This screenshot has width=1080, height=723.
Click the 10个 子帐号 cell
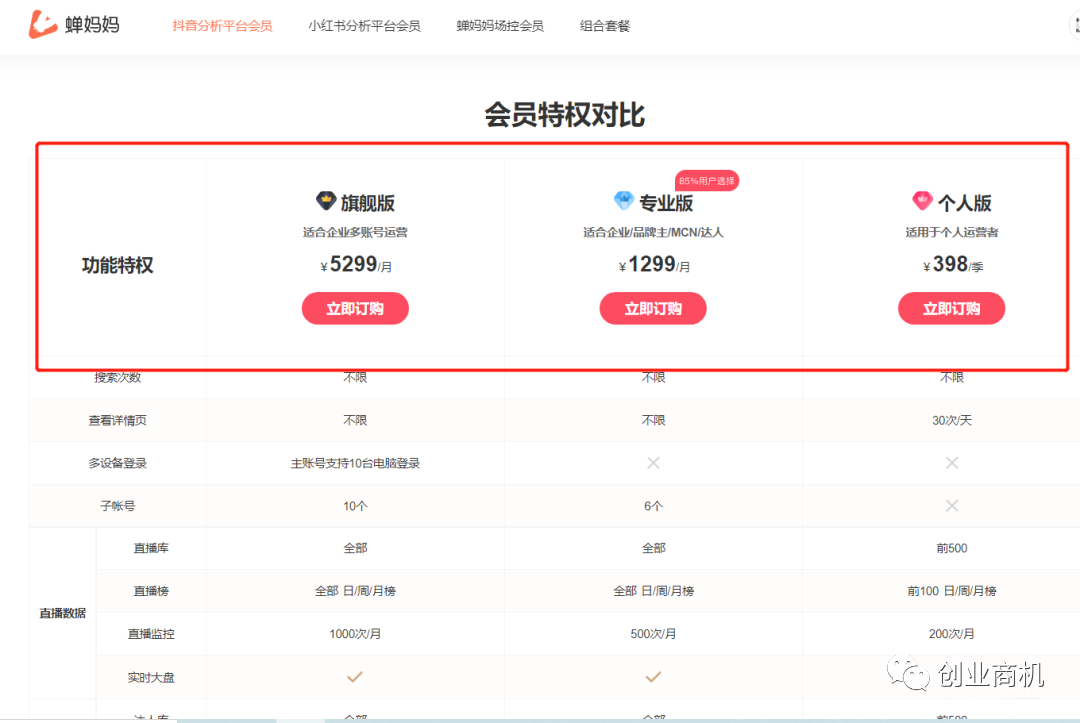[x=355, y=505]
